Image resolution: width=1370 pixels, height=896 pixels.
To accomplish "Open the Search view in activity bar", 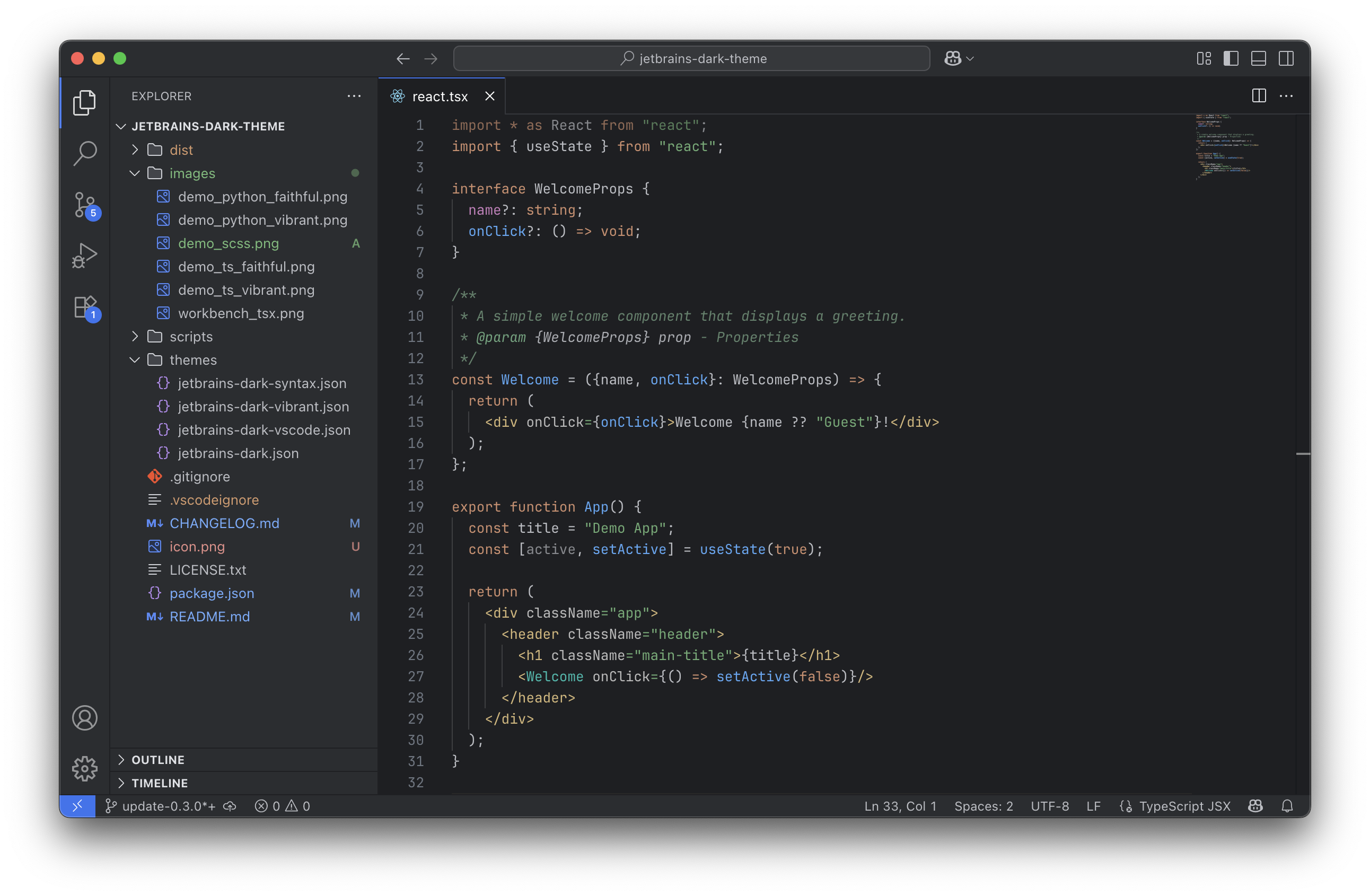I will click(85, 153).
